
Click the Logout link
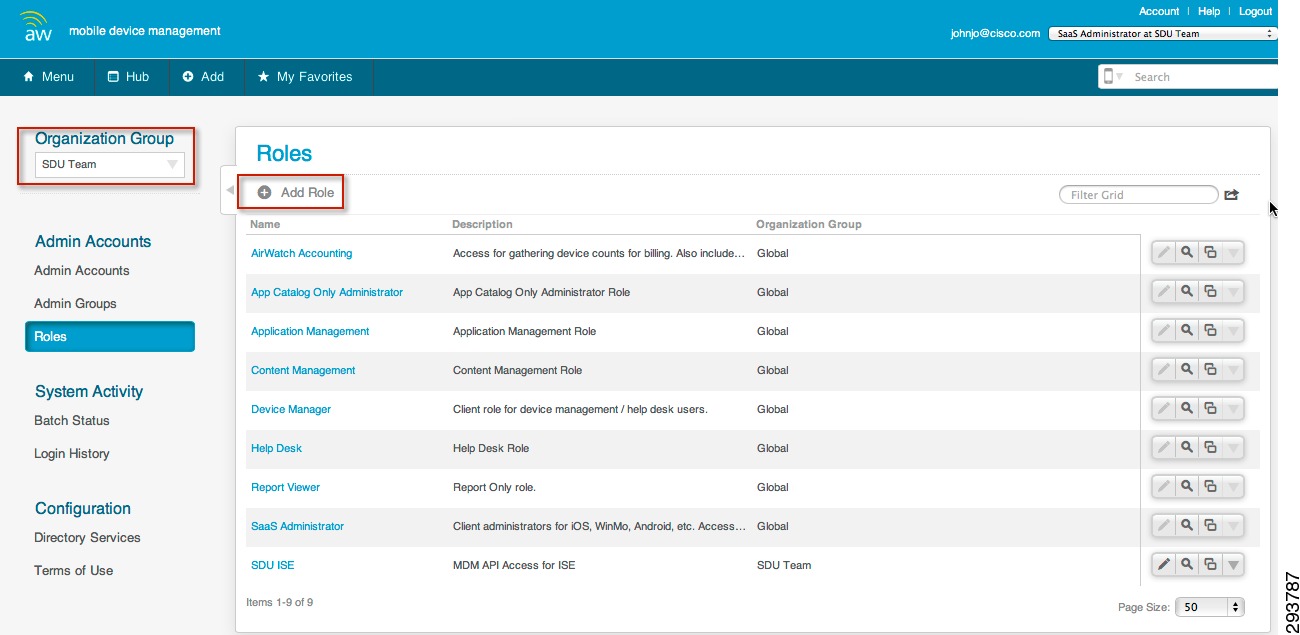[x=1256, y=12]
